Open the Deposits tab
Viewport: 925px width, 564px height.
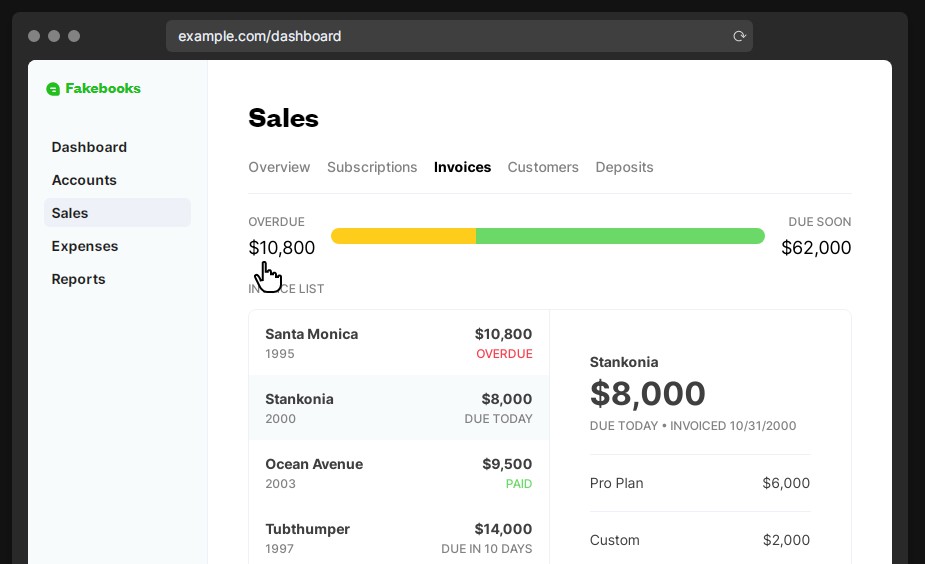624,167
